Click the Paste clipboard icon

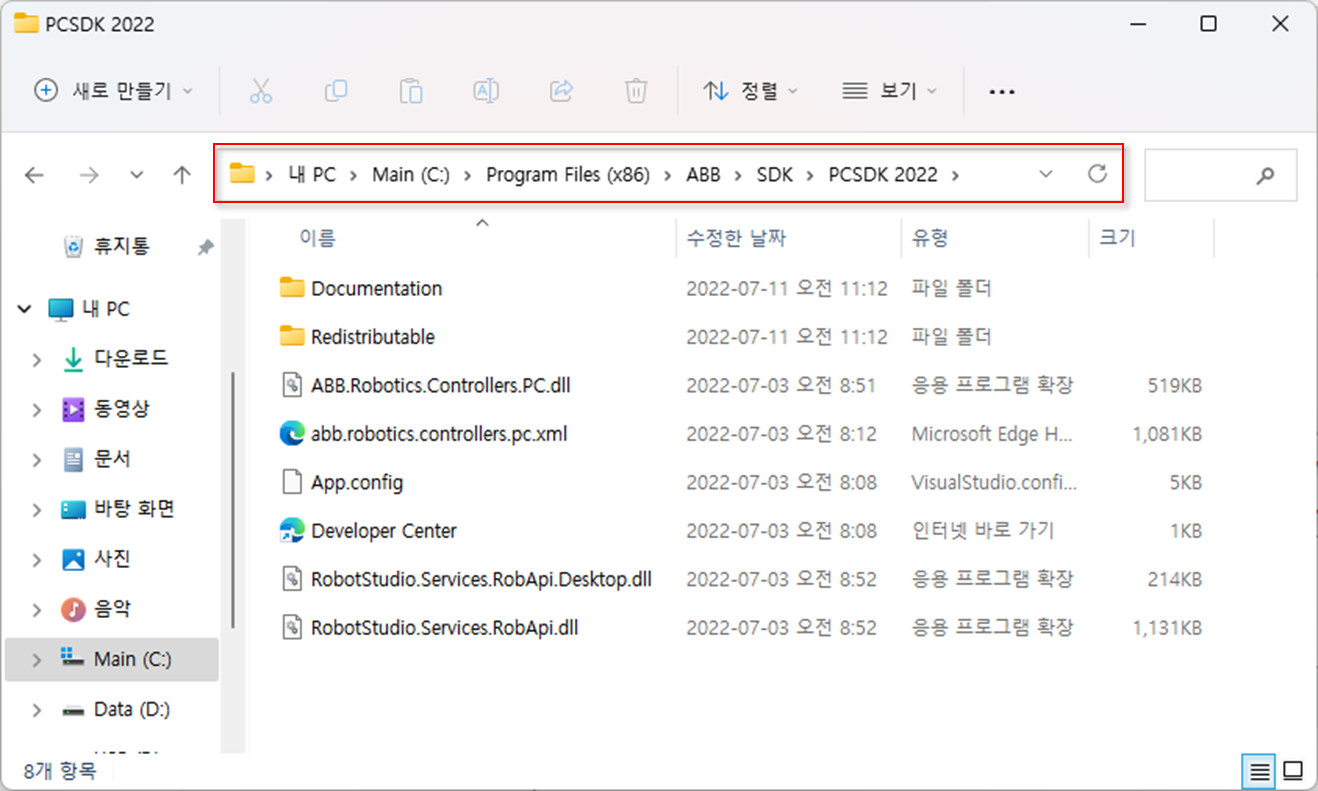(x=411, y=91)
